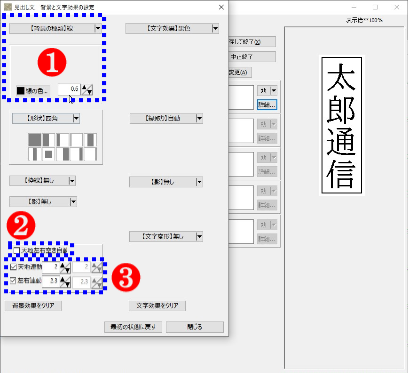Open the shape dropdown set to square

coord(46,118)
